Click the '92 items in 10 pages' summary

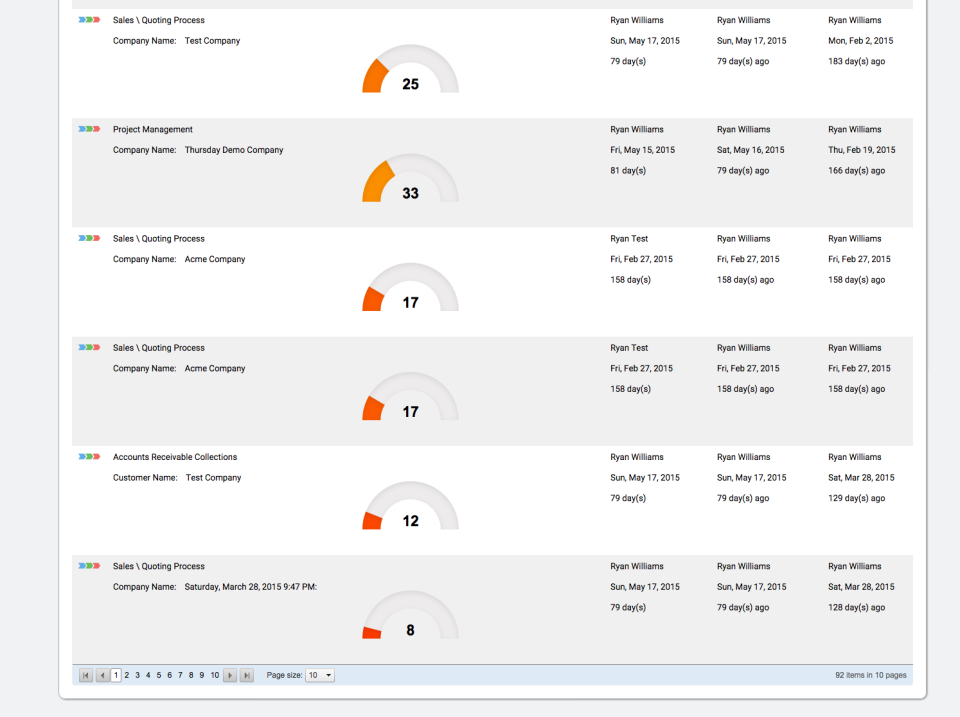pos(871,675)
